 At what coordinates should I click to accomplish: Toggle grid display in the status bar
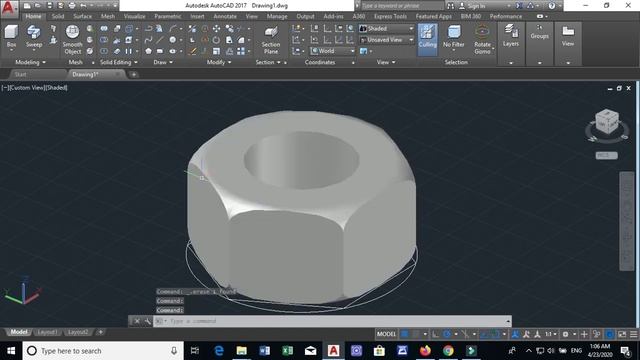coord(404,334)
